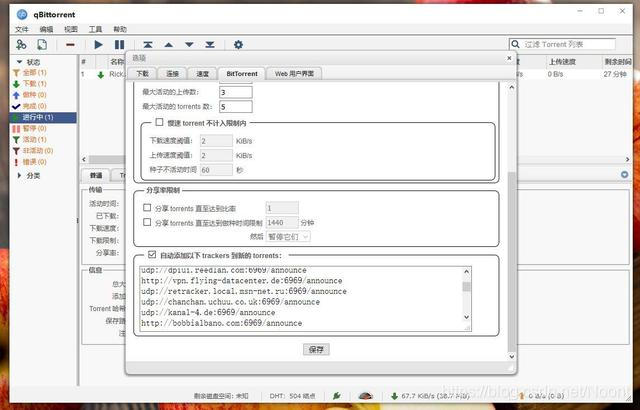Click the move up queue icon
Image resolution: width=640 pixels, height=410 pixels.
click(169, 45)
